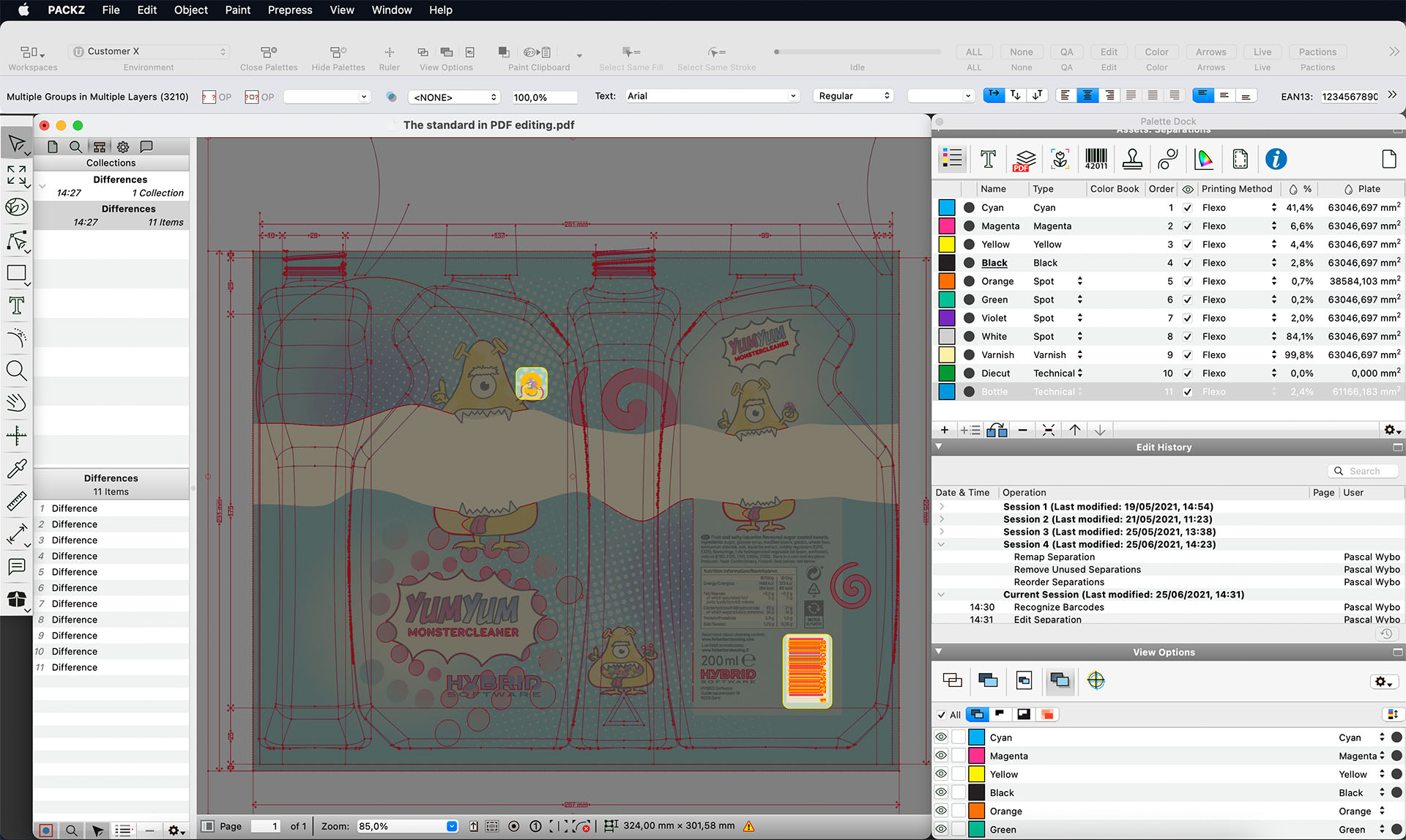Click the QA workspace button
Screen dimensions: 1406x840
tap(1066, 52)
